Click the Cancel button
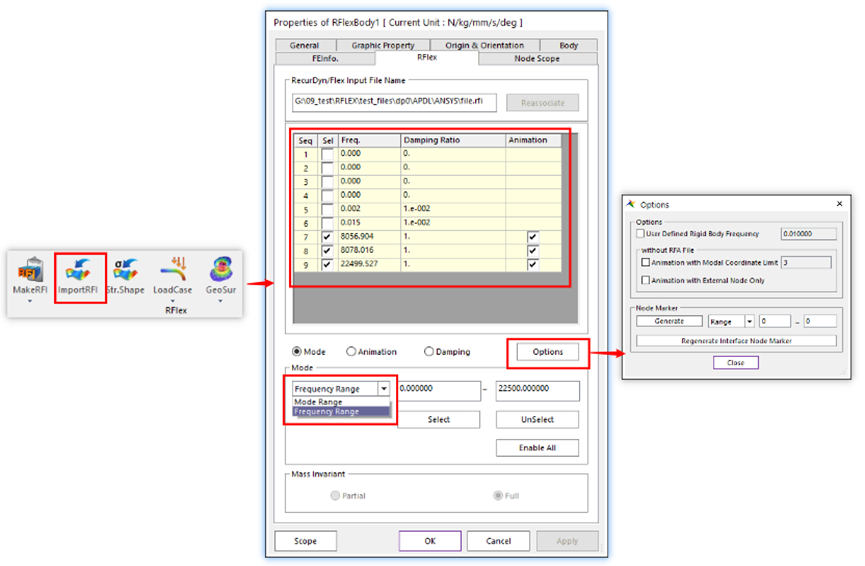The width and height of the screenshot is (865, 566). coord(498,541)
